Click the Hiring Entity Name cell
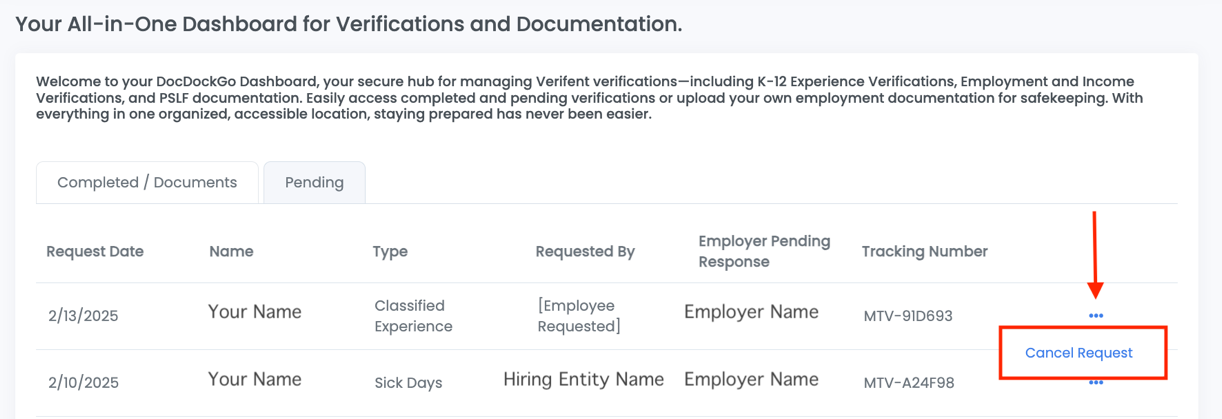This screenshot has height=419, width=1222. coord(583,380)
